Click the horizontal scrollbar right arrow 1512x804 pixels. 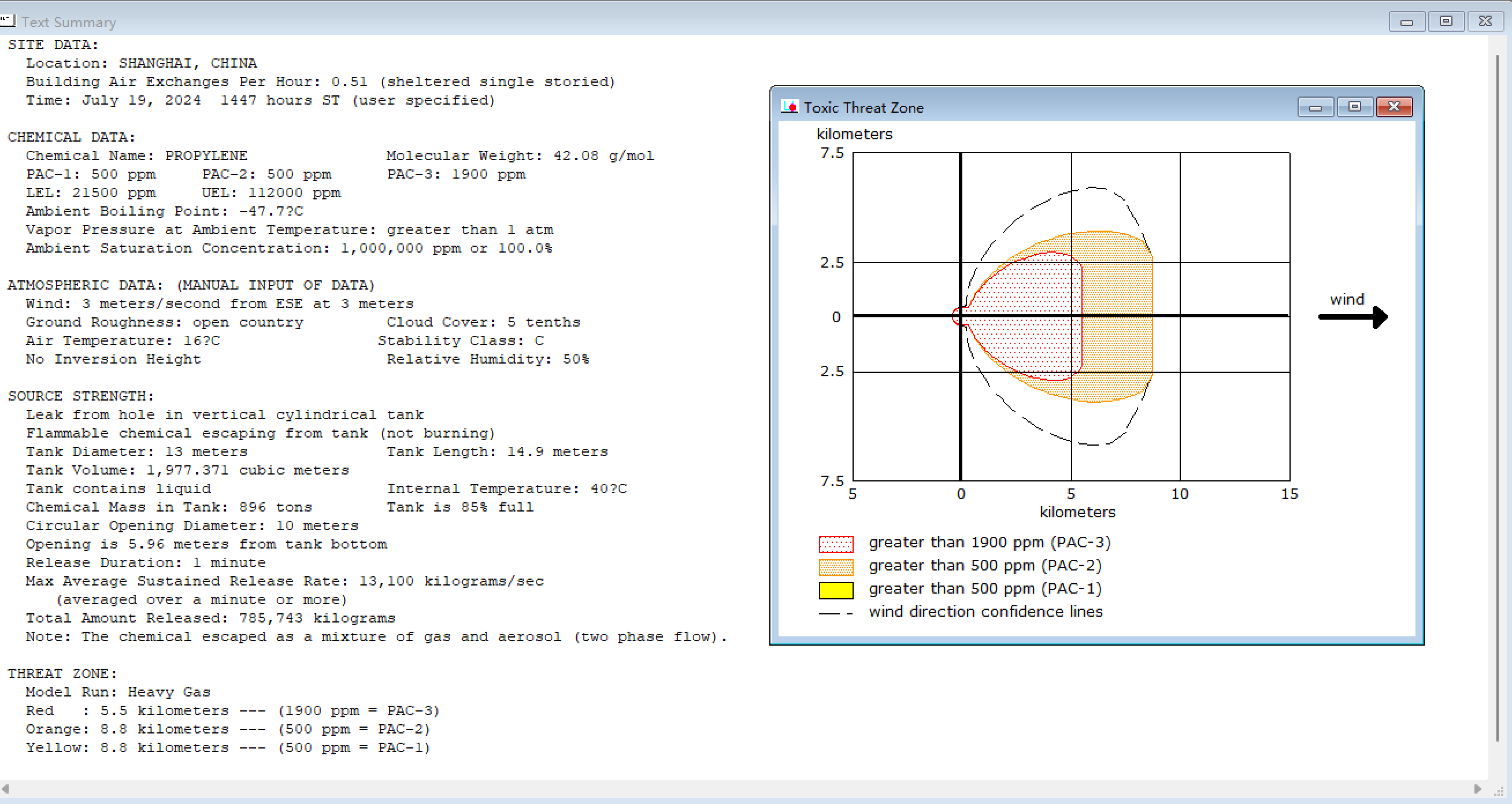[x=1478, y=789]
